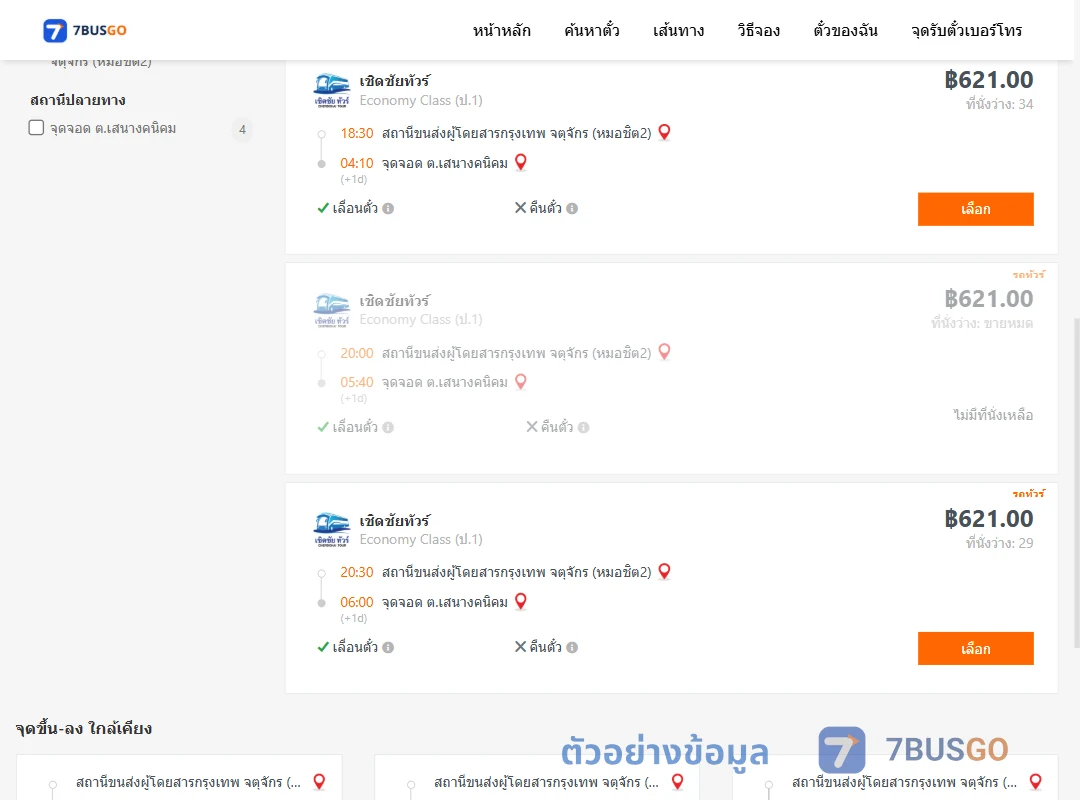Click the ไม่มีที่นั่งเหลือ sold-out notice
This screenshot has height=800, width=1080.
point(993,415)
